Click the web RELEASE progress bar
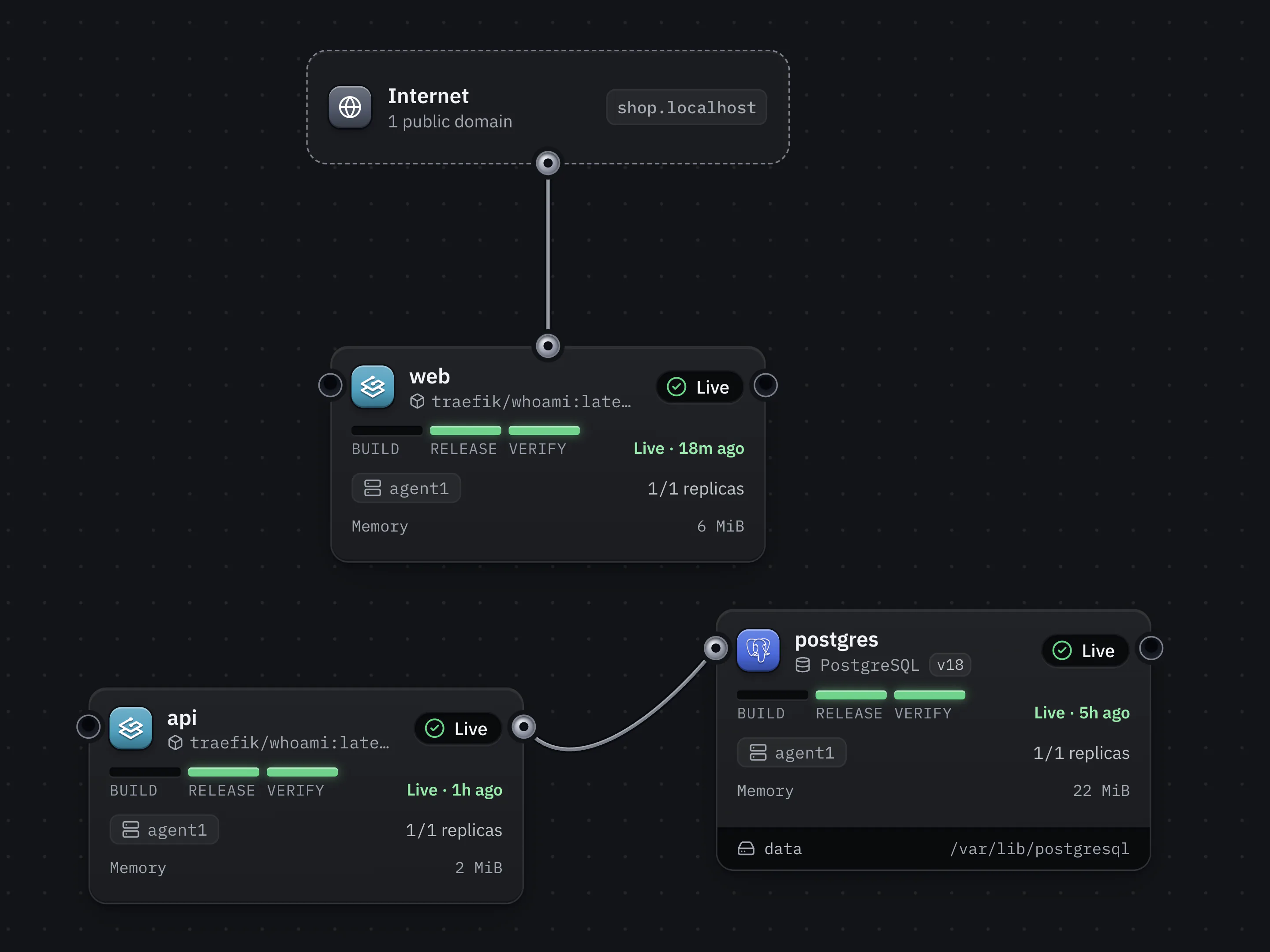The width and height of the screenshot is (1270, 952). pos(466,430)
